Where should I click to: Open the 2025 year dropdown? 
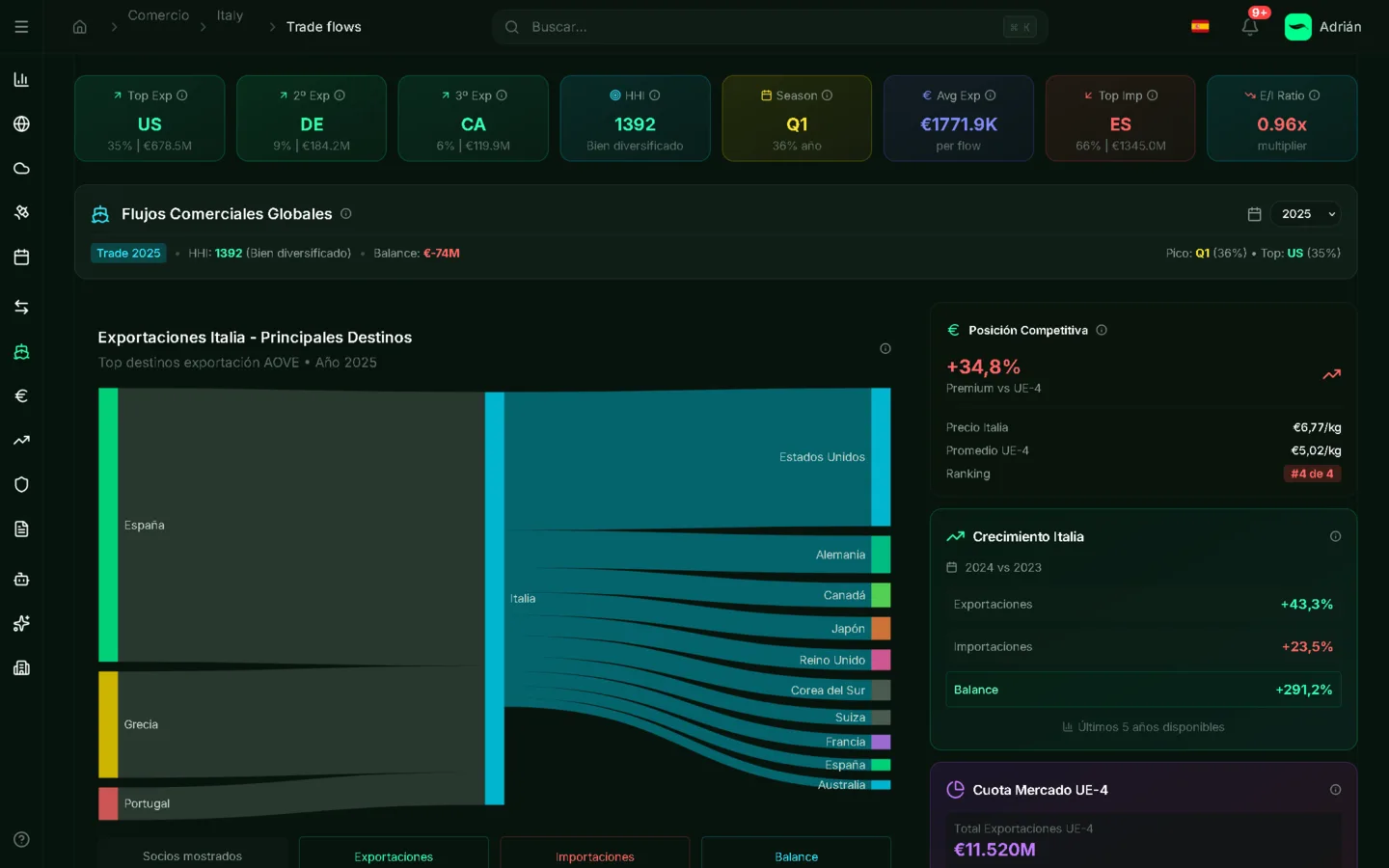pos(1305,214)
